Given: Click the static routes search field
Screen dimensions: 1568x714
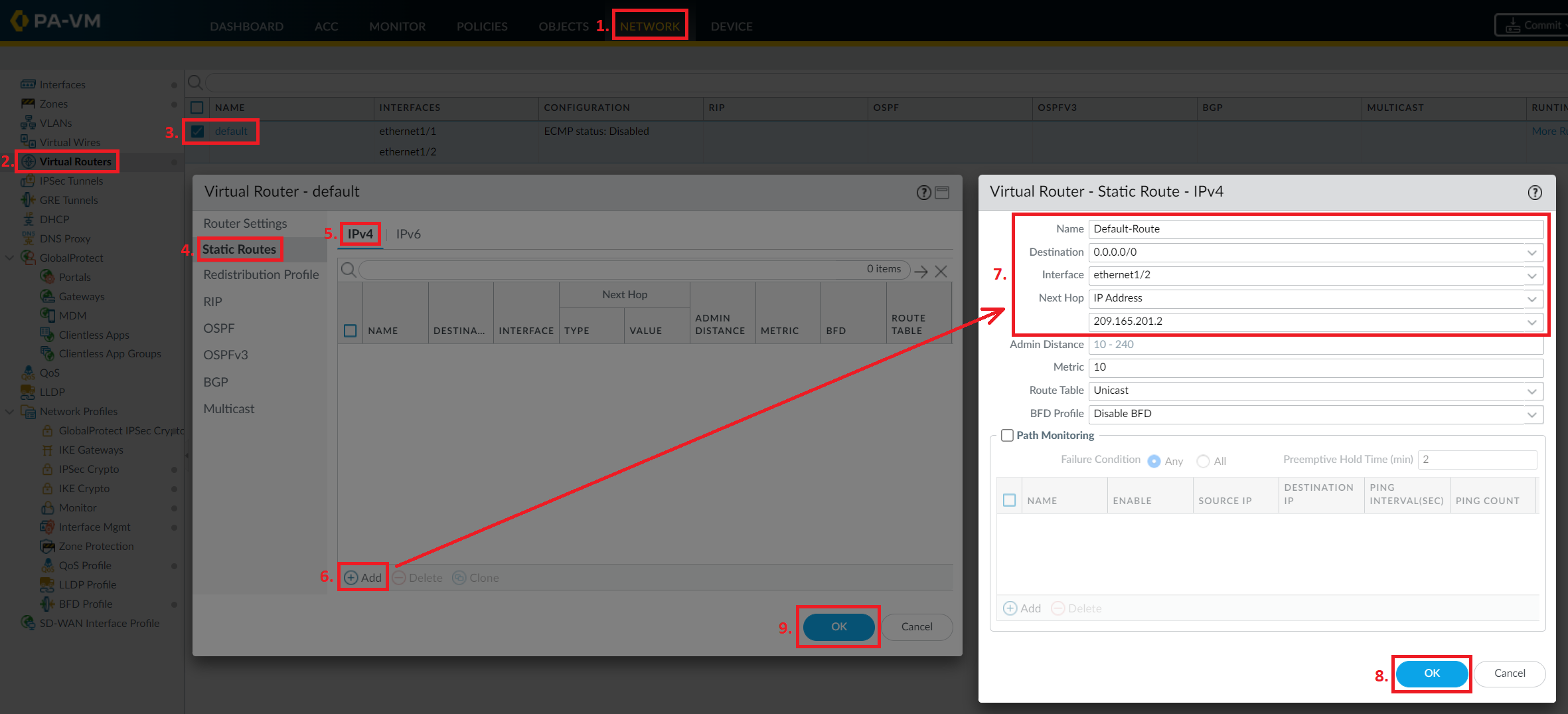Looking at the screenshot, I should [x=634, y=270].
